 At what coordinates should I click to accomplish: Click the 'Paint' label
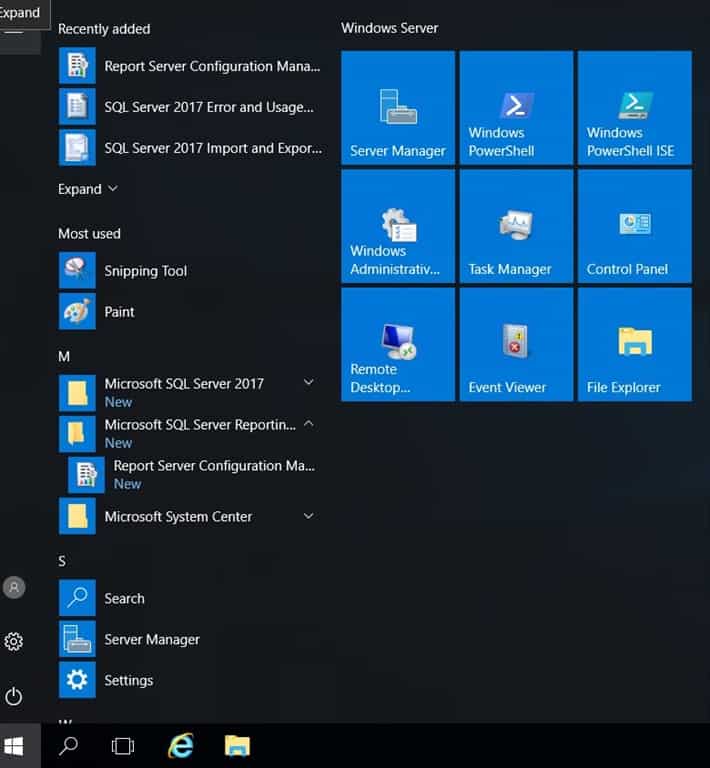pos(119,312)
